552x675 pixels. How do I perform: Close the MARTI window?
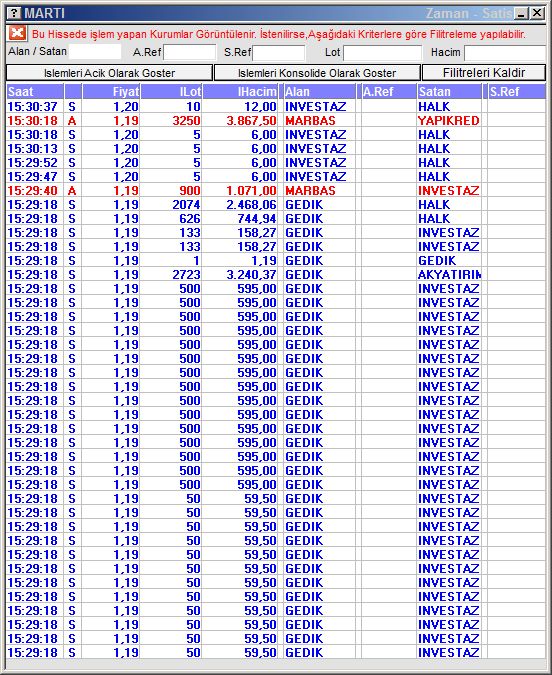(537, 13)
